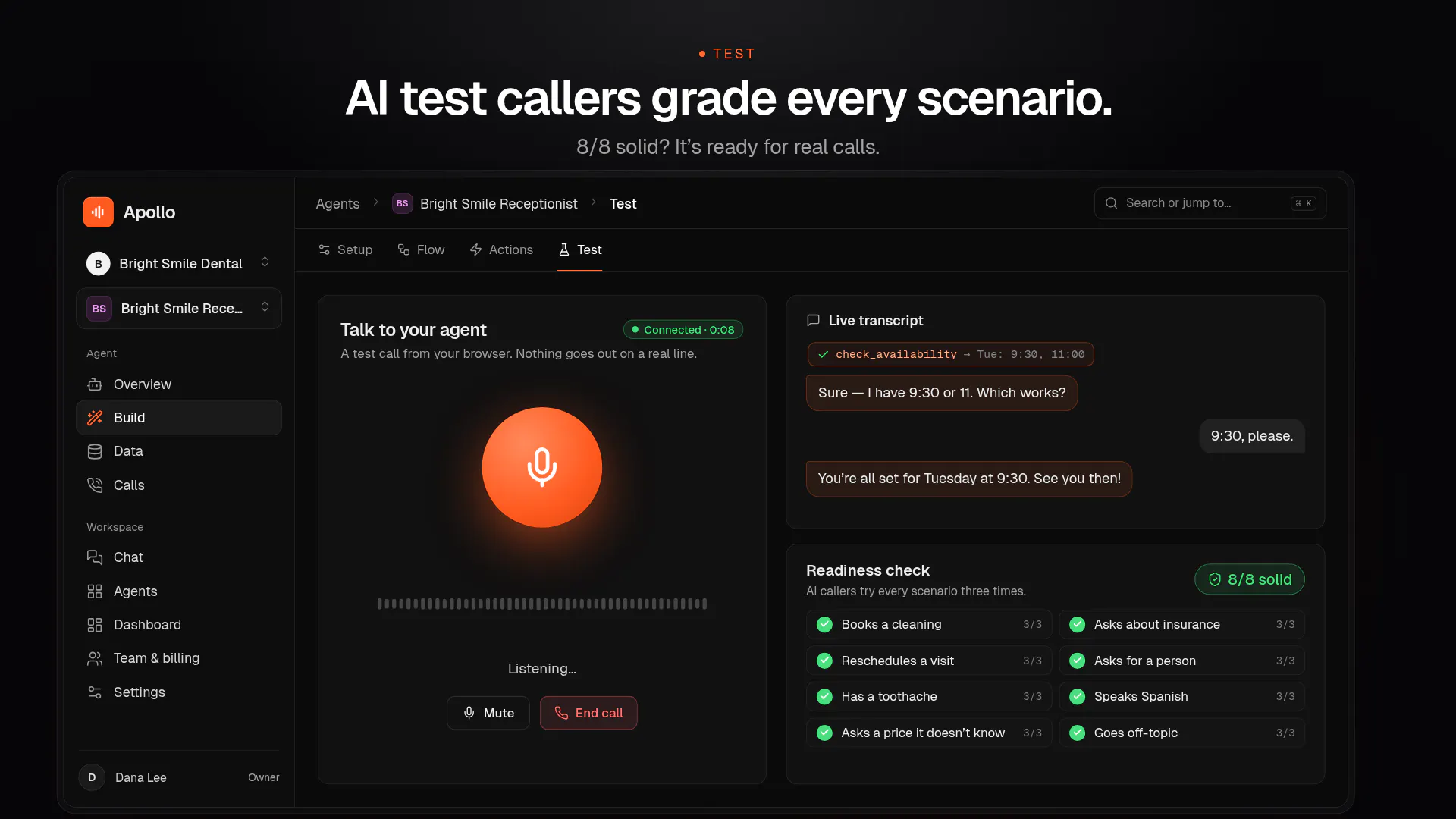Click the Data database icon

pyautogui.click(x=95, y=451)
